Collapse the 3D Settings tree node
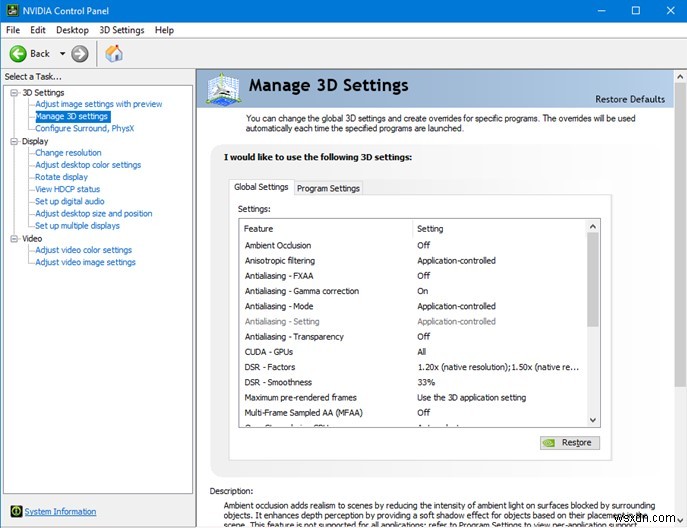Screen dimensions: 687x528 14,93
